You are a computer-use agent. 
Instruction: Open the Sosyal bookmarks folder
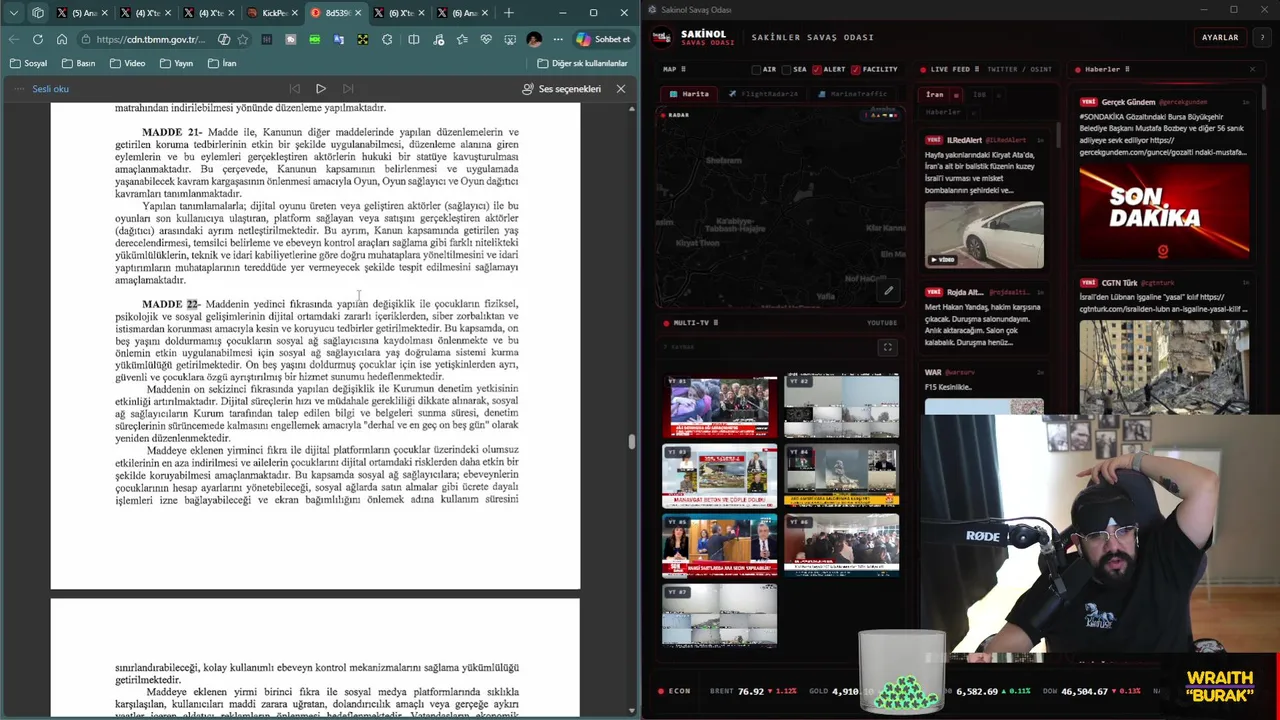pos(29,63)
